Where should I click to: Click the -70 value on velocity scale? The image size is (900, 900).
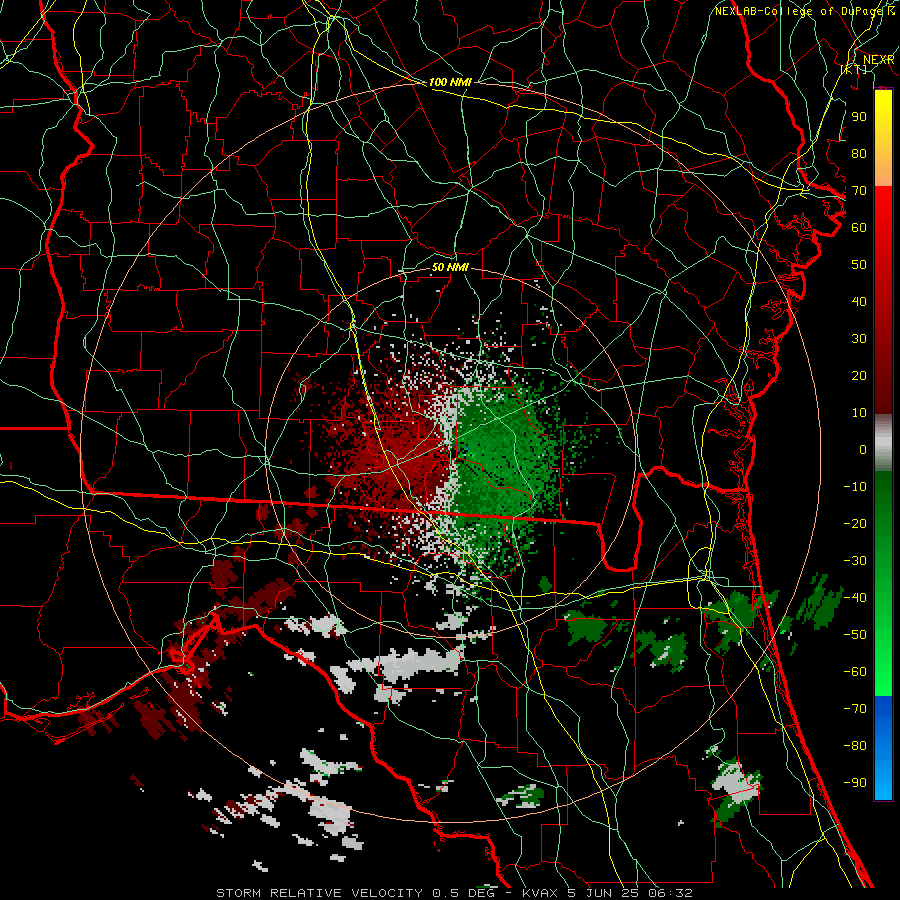click(x=855, y=709)
